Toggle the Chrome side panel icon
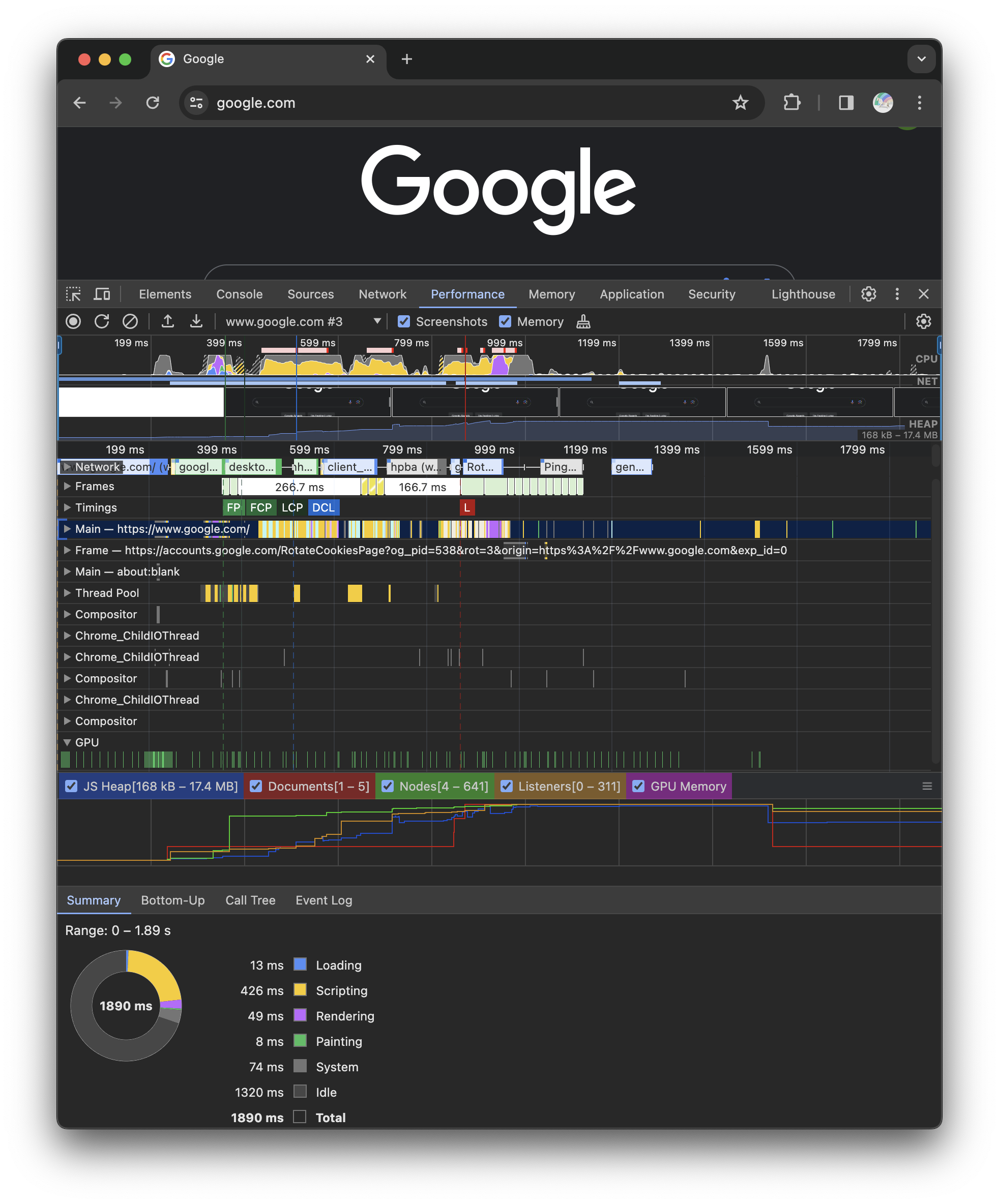This screenshot has width=999, height=1204. point(846,103)
